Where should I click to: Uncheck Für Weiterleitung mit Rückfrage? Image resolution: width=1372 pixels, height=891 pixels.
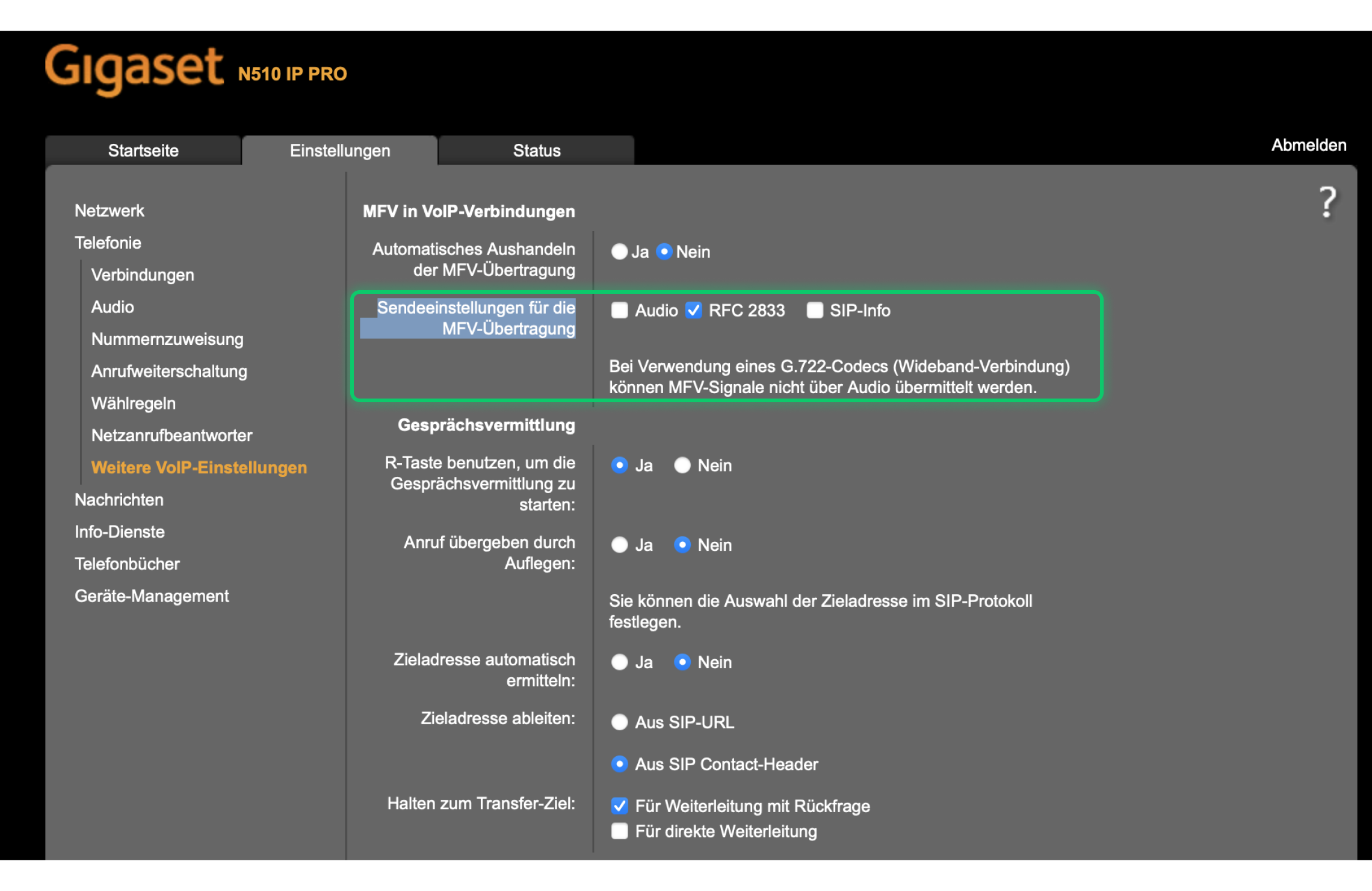tap(619, 806)
